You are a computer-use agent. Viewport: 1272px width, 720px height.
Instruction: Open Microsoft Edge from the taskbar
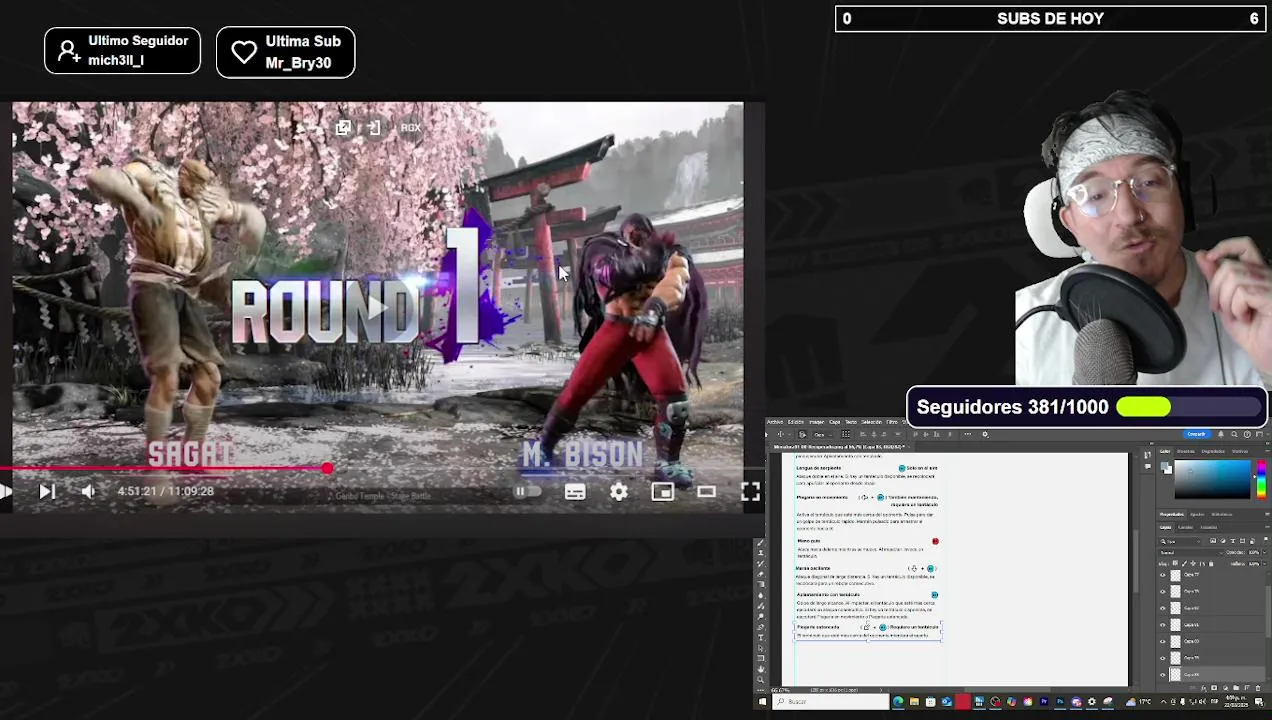[898, 702]
